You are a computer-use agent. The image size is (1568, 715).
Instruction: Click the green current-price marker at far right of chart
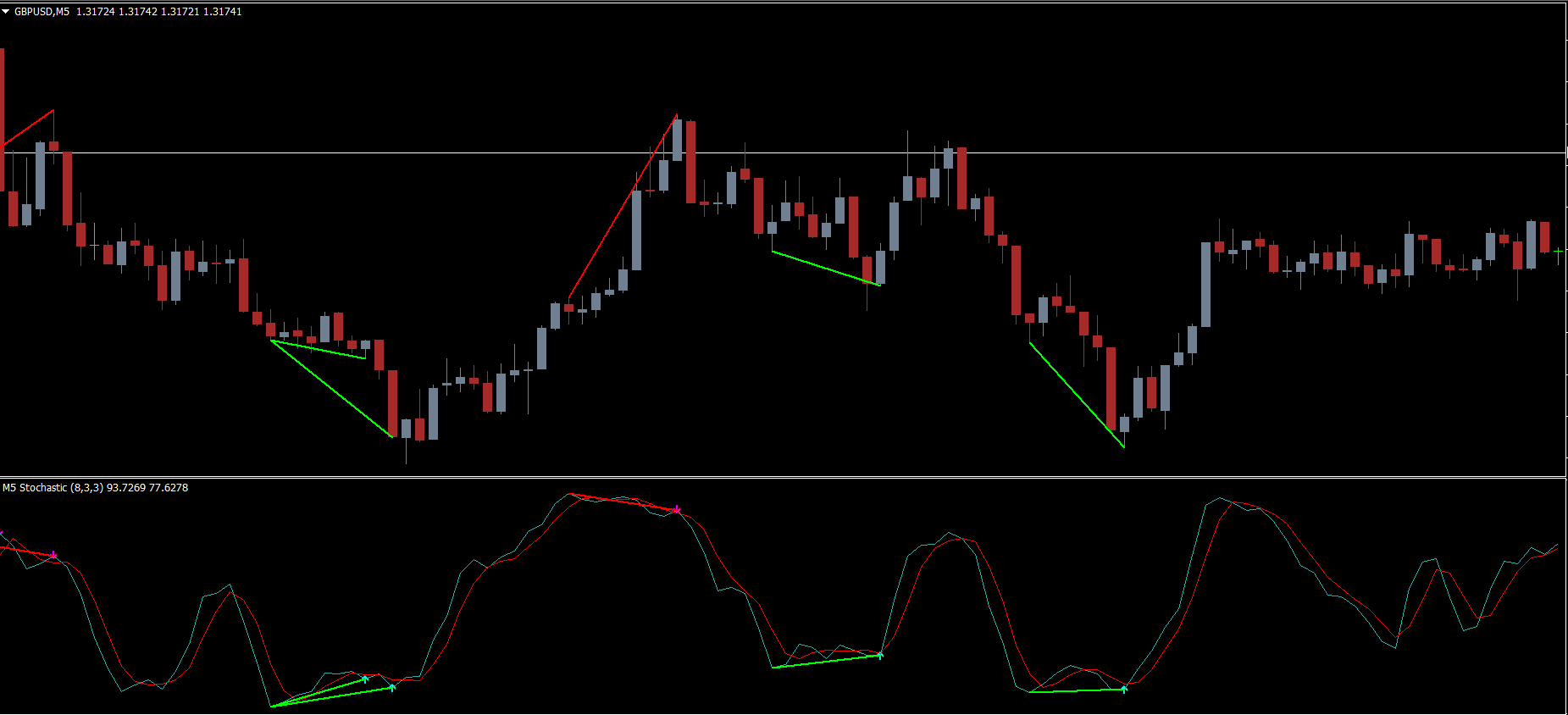pyautogui.click(x=1559, y=252)
